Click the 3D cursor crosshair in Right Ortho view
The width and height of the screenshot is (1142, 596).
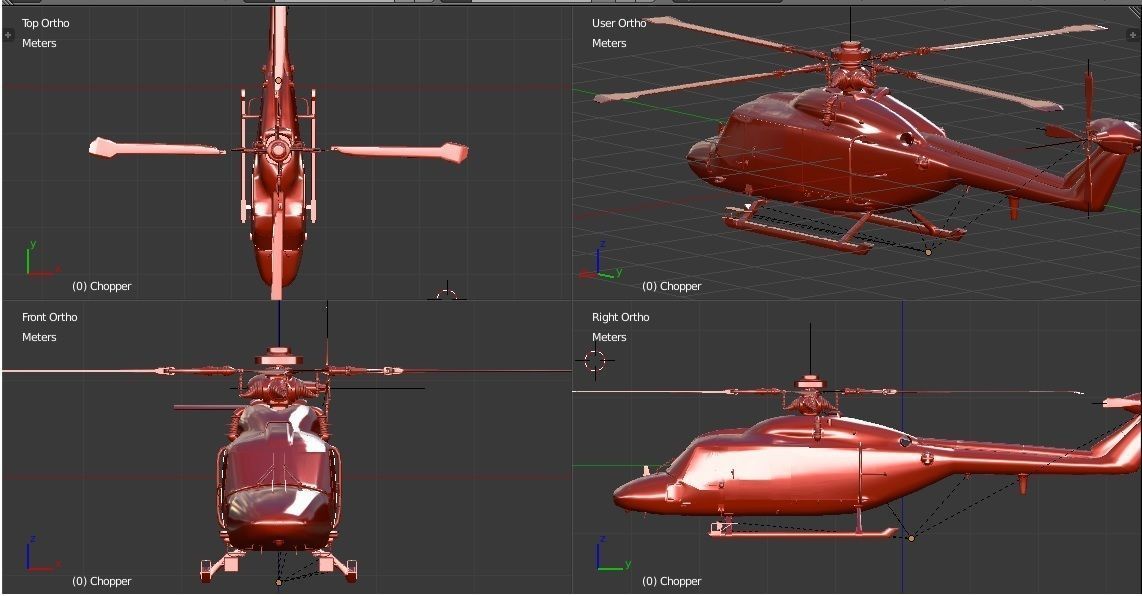(x=595, y=360)
